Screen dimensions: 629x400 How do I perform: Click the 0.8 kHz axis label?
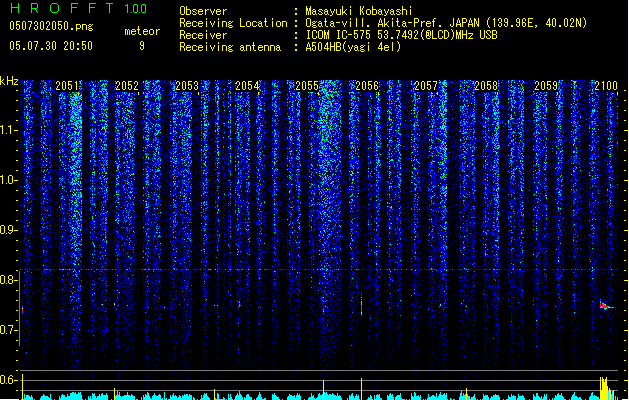[9, 280]
